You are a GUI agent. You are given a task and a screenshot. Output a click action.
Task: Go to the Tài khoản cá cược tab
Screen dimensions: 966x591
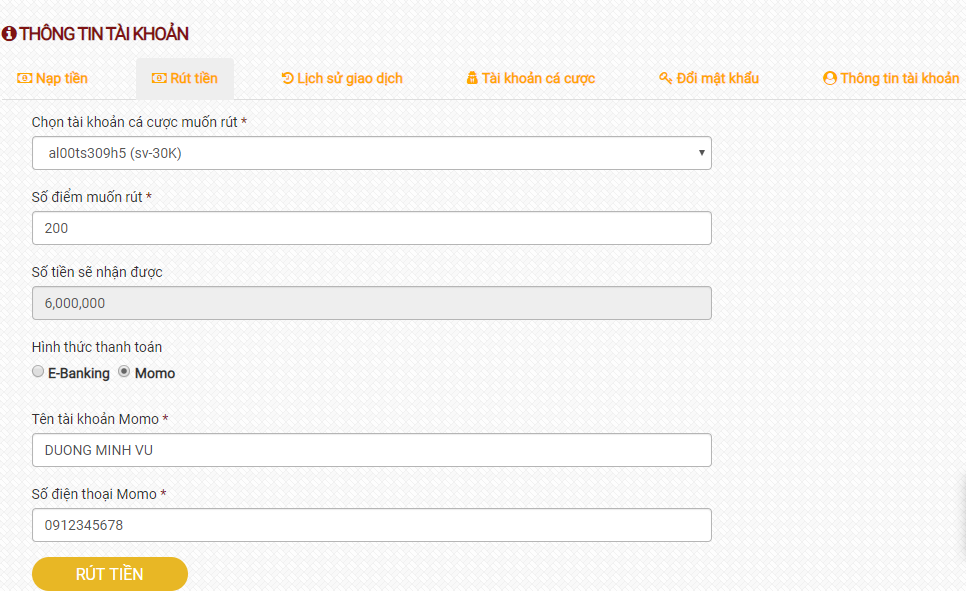pyautogui.click(x=531, y=78)
